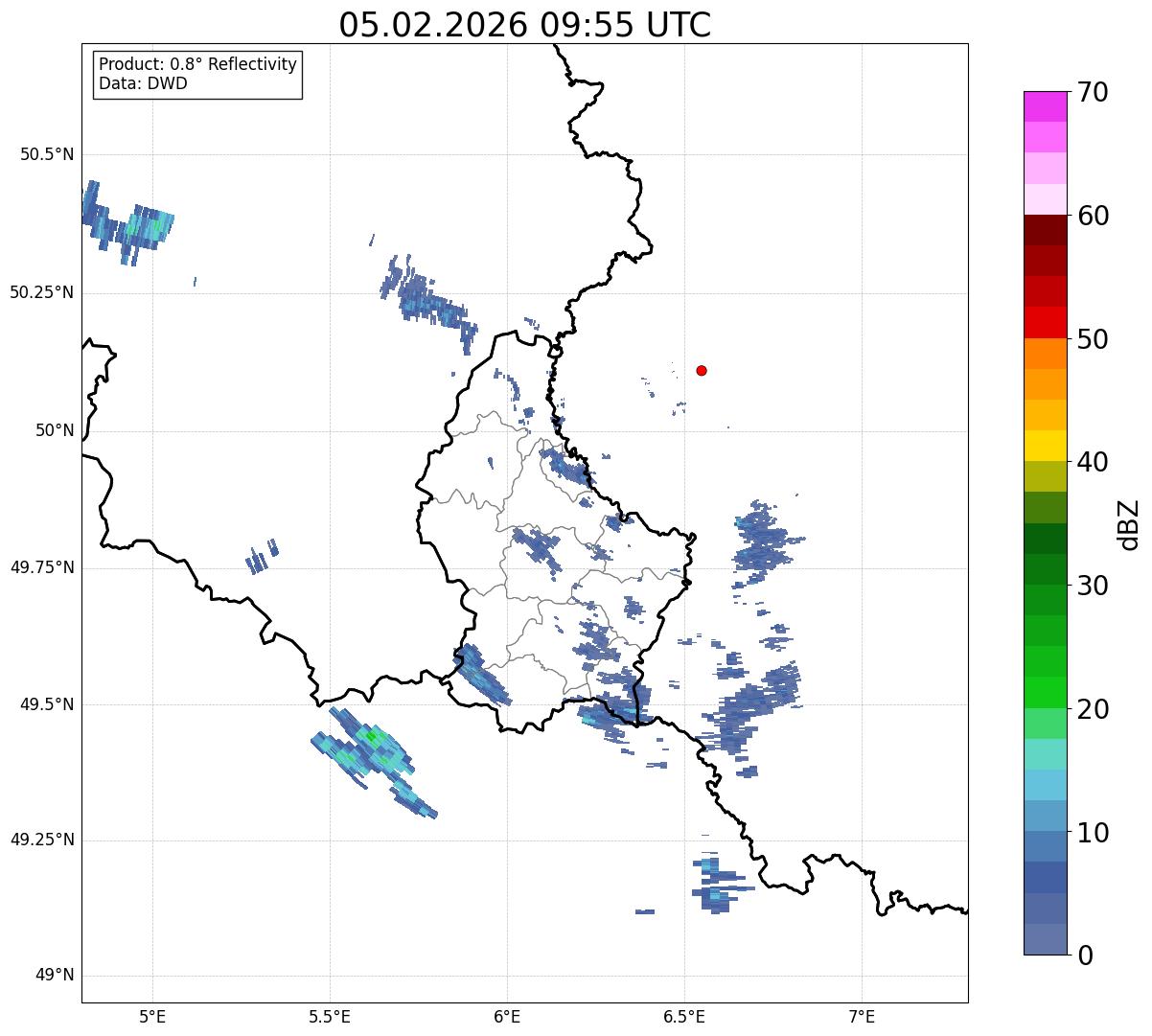Click the 50.5°N latitude label
This screenshot has height=1036, width=1152.
point(47,154)
